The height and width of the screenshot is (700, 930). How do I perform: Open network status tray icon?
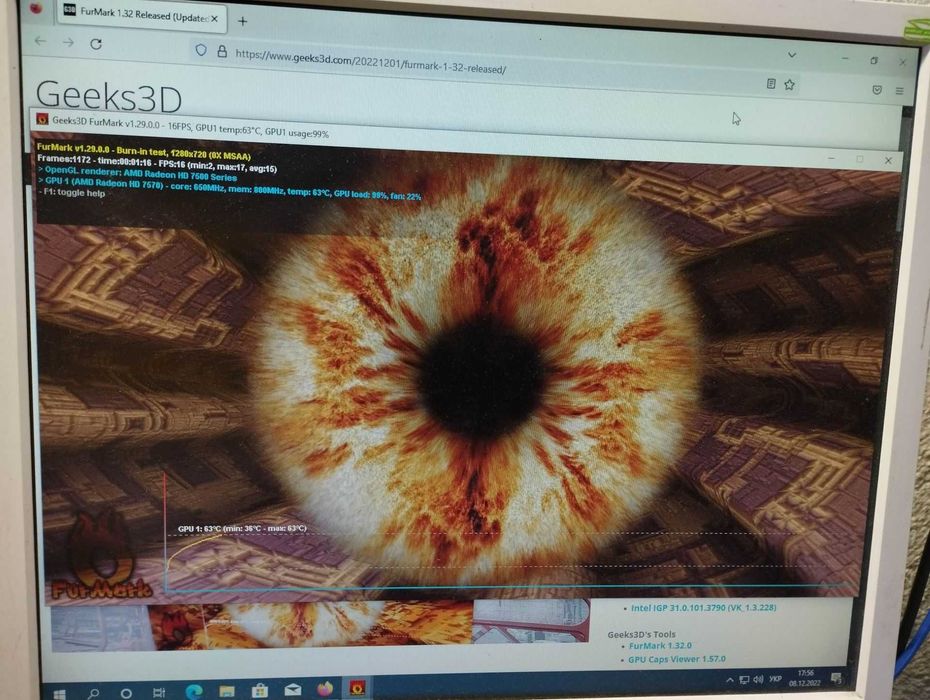click(x=744, y=680)
